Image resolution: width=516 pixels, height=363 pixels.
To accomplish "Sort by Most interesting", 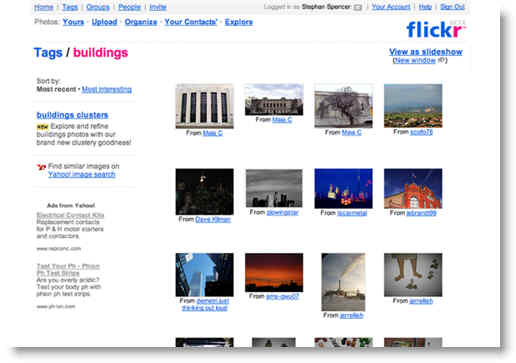I will [107, 89].
